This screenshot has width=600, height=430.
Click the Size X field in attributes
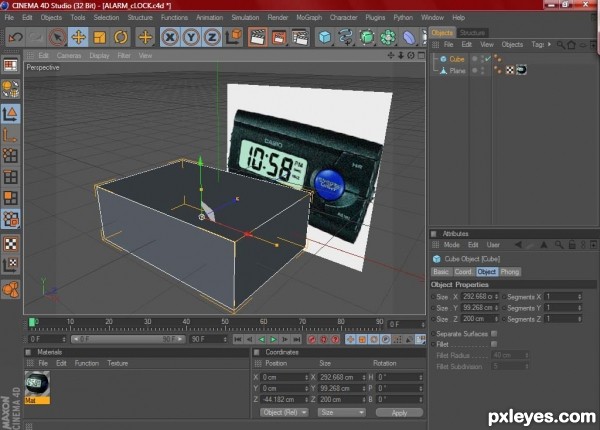pos(479,296)
